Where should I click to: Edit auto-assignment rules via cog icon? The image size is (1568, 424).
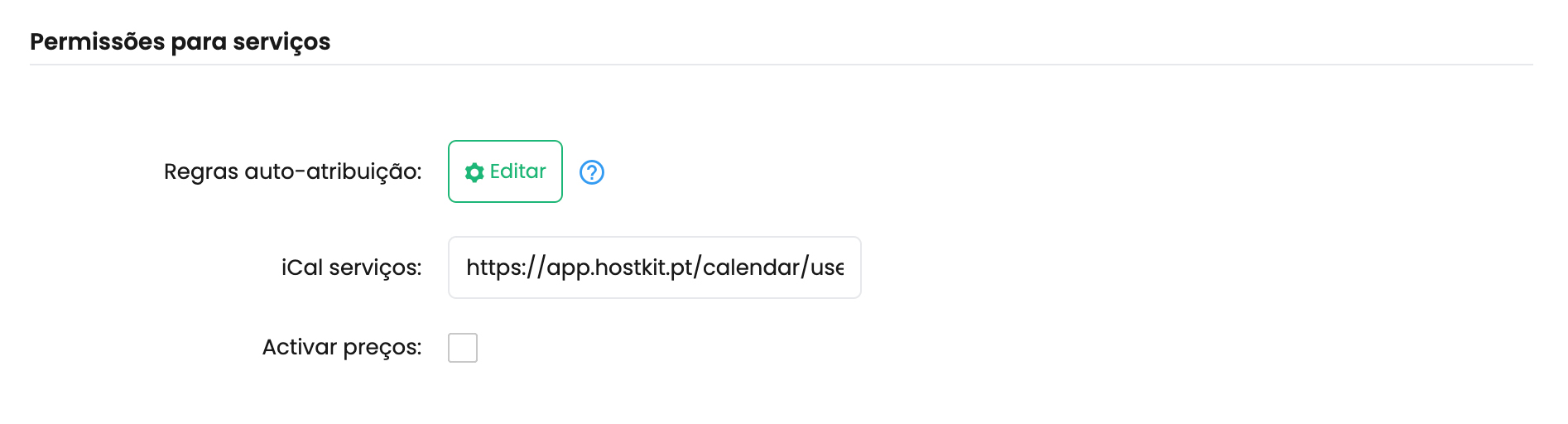pyautogui.click(x=474, y=172)
